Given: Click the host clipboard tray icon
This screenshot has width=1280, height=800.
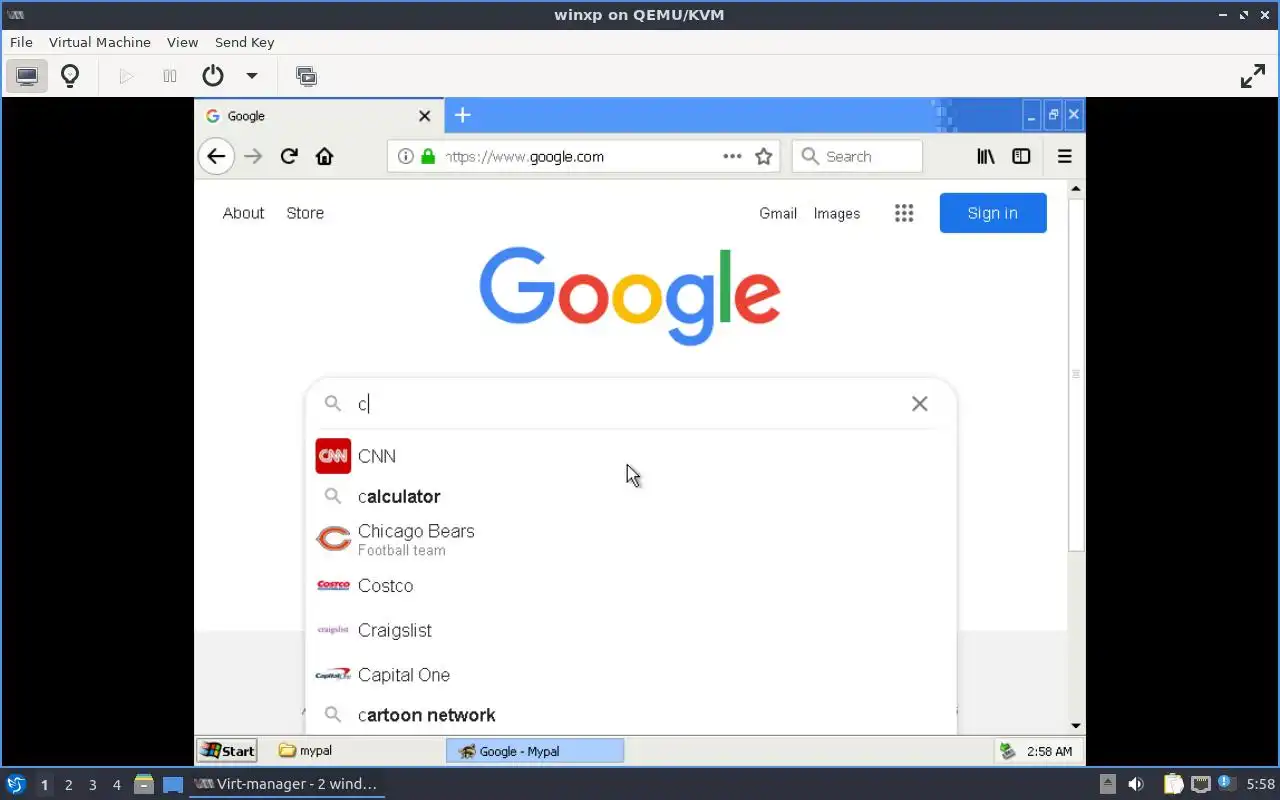Looking at the screenshot, I should point(1173,784).
